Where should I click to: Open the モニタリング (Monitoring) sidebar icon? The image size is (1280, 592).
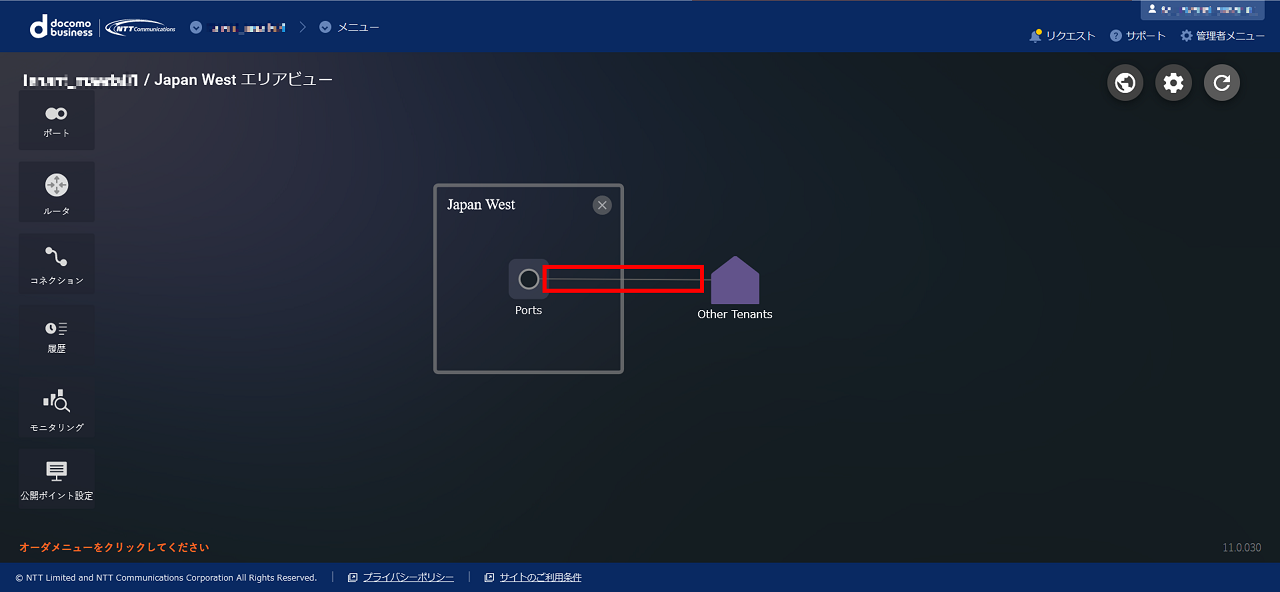point(56,408)
